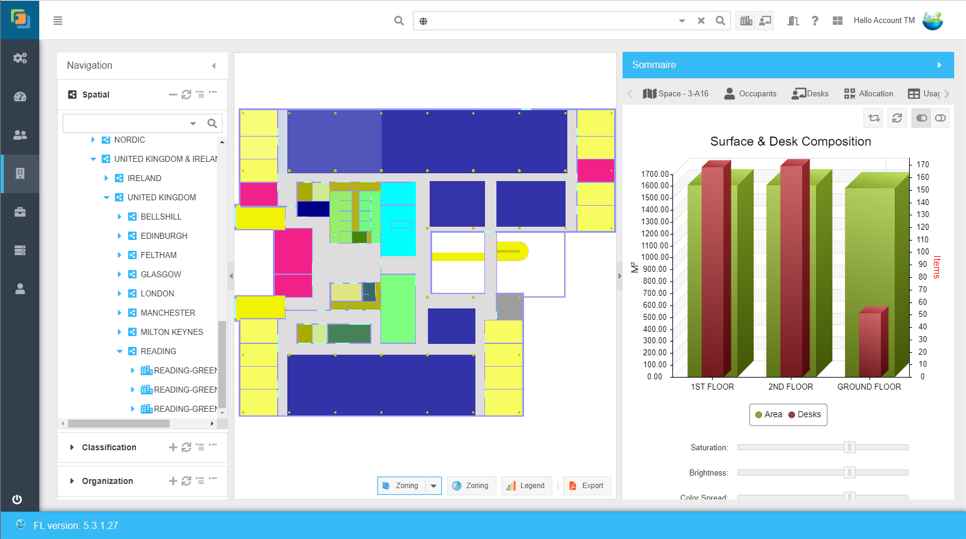Click the swap axes icon above the chart

874,118
